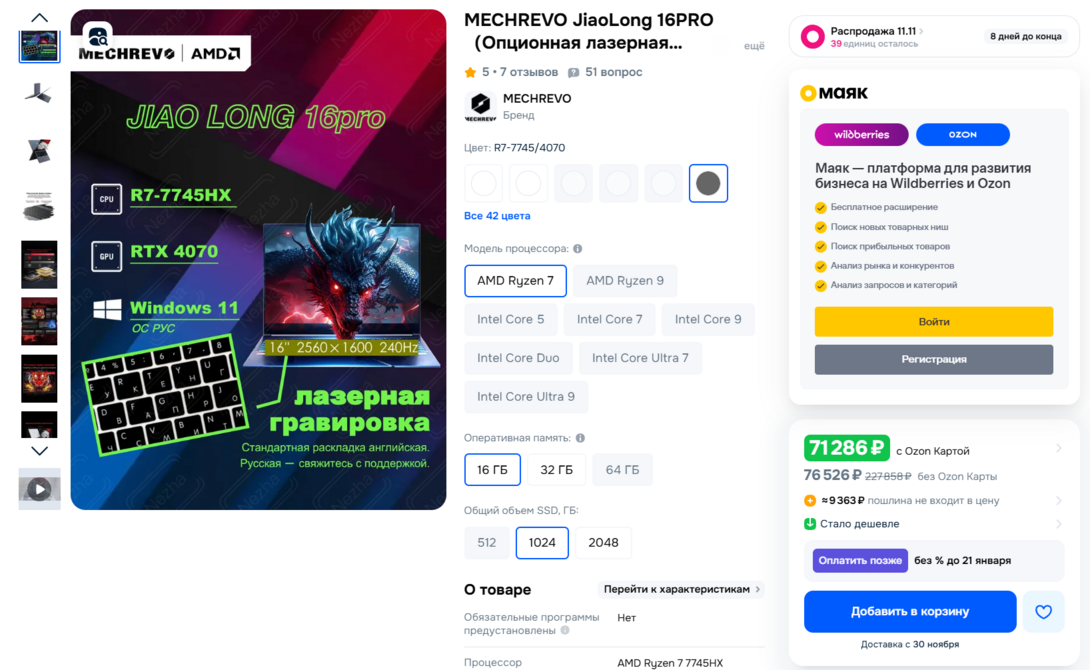
Task: Switch to the OZON tab
Action: (x=963, y=135)
